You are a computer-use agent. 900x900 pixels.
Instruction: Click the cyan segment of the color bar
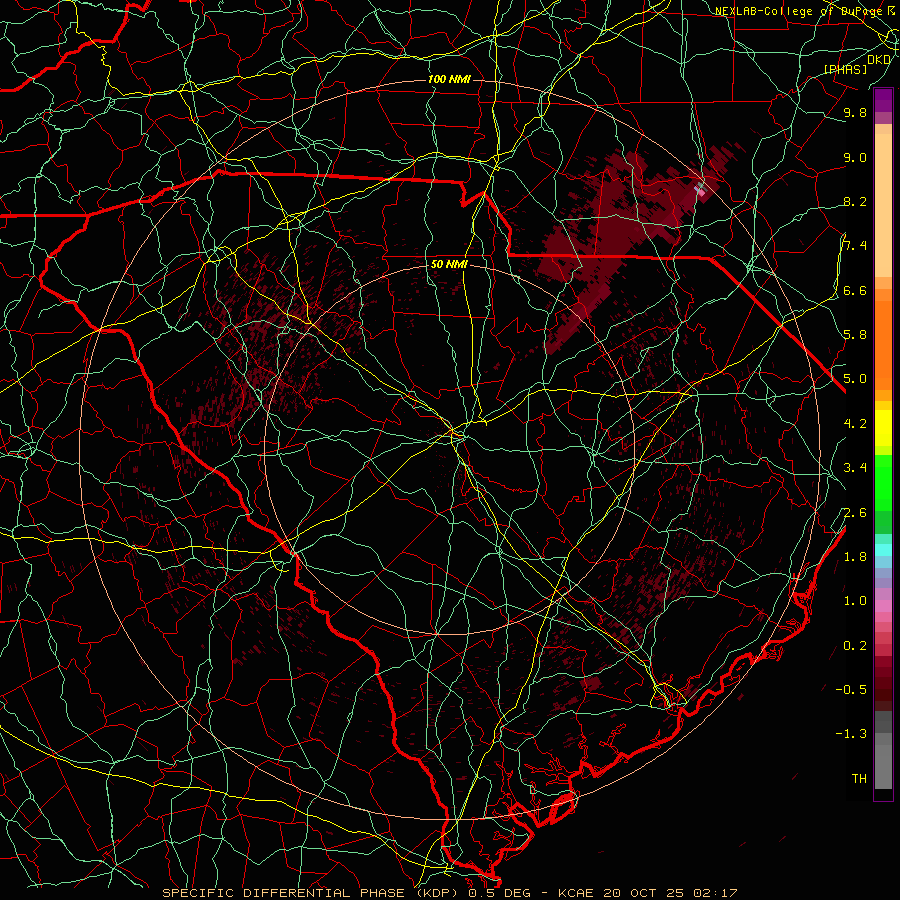(883, 550)
